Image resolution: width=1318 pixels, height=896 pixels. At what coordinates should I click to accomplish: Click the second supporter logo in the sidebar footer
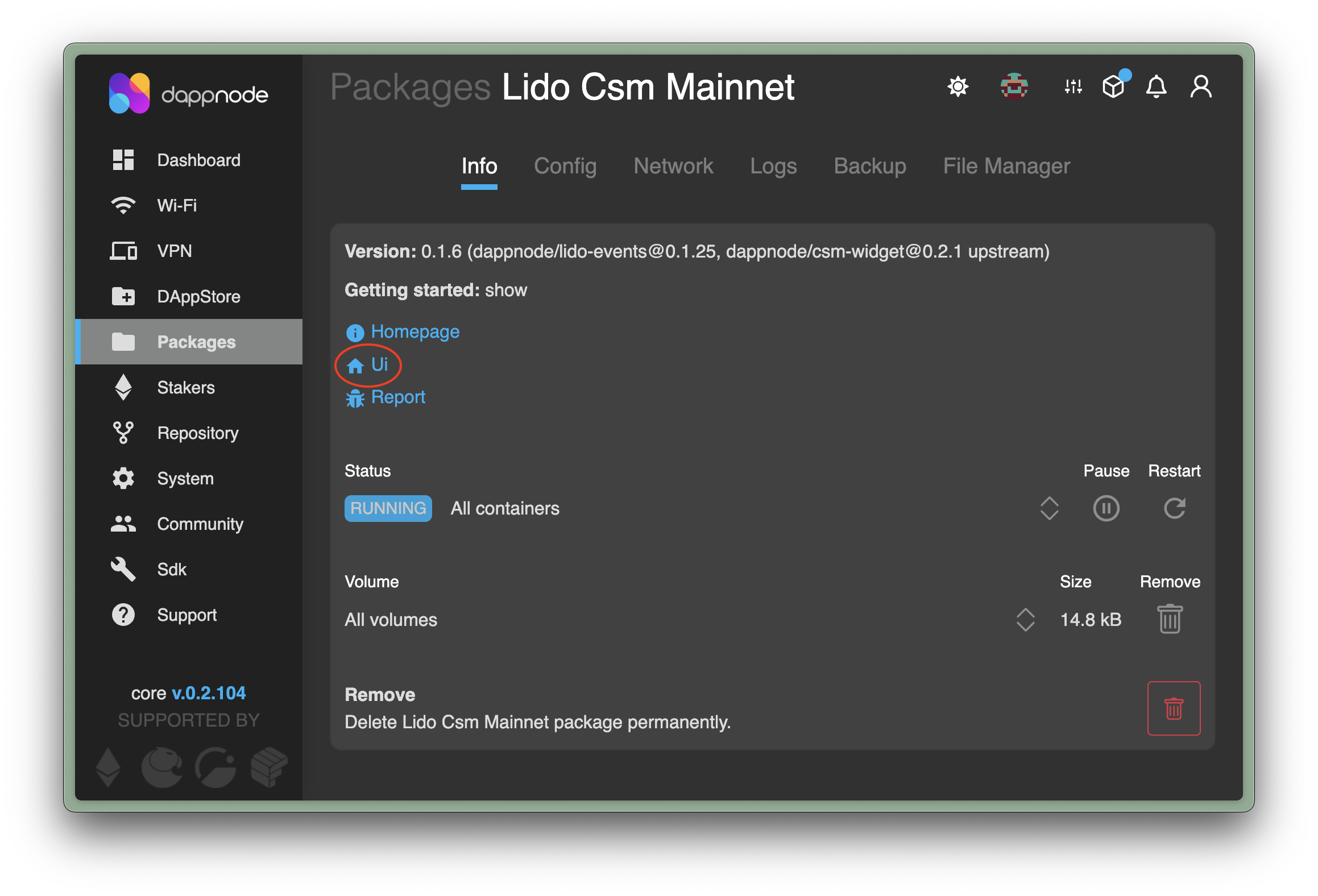pos(162,767)
